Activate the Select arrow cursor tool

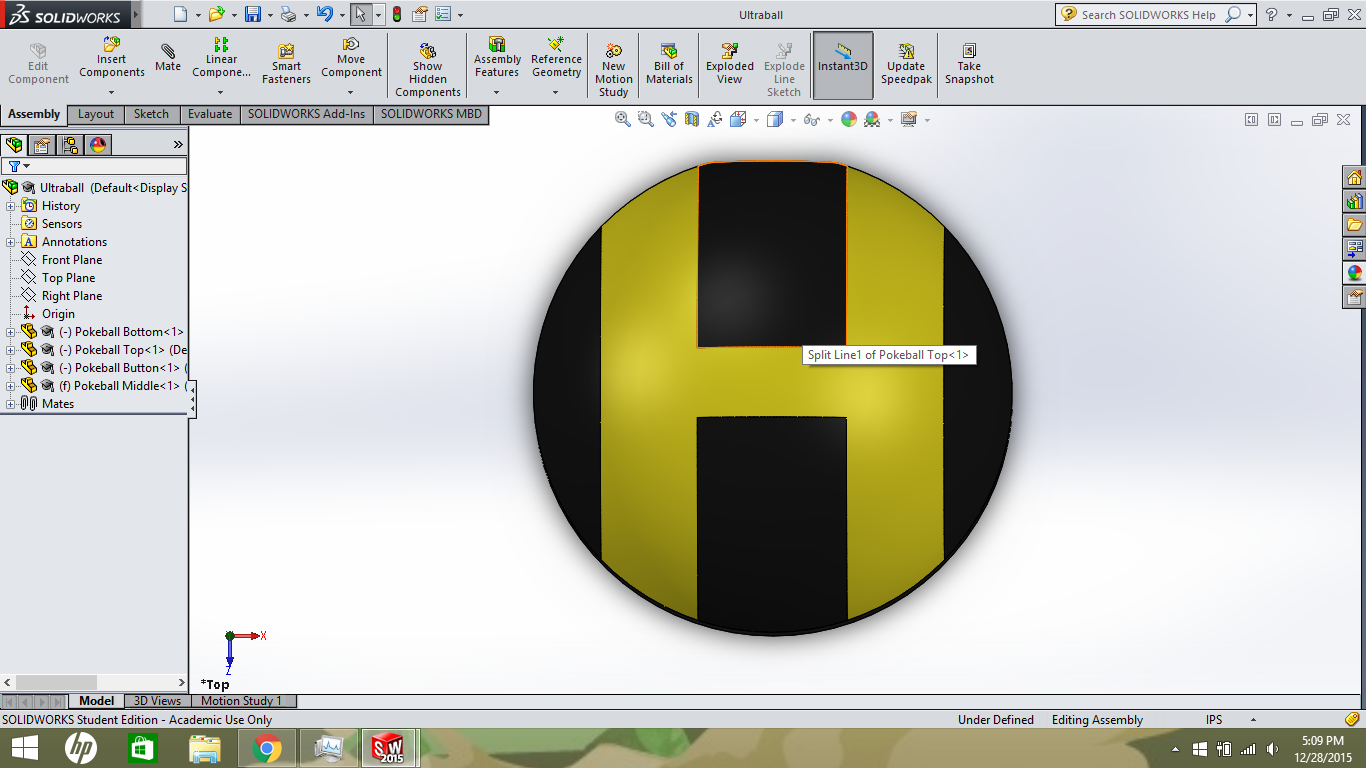coord(360,14)
